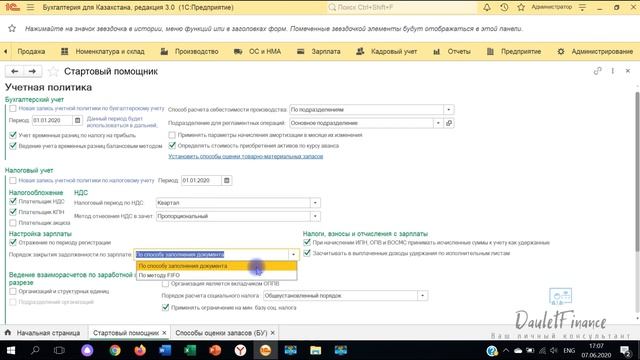Open the 1C main menu hamburger icon

pos(30,7)
